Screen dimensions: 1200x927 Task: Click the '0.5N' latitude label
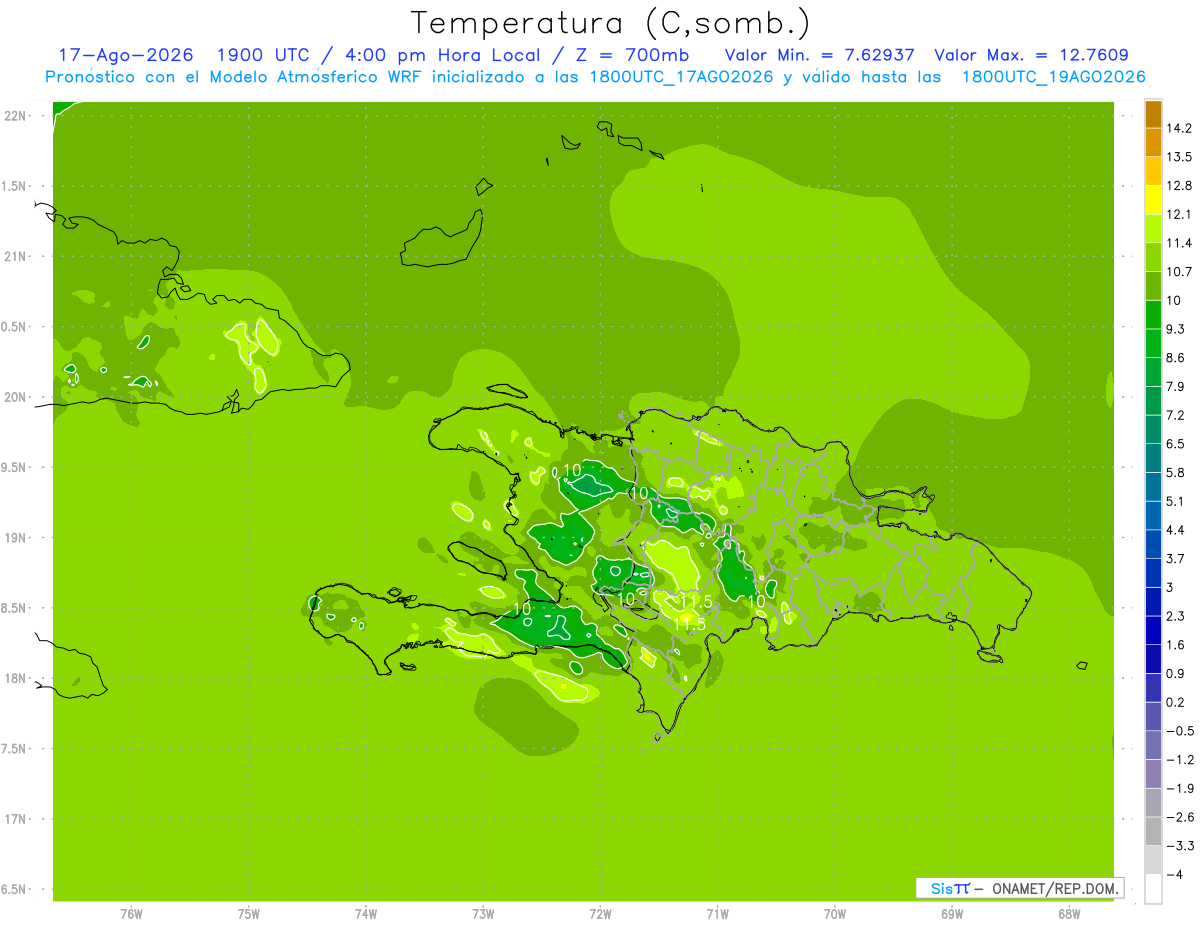coord(15,327)
